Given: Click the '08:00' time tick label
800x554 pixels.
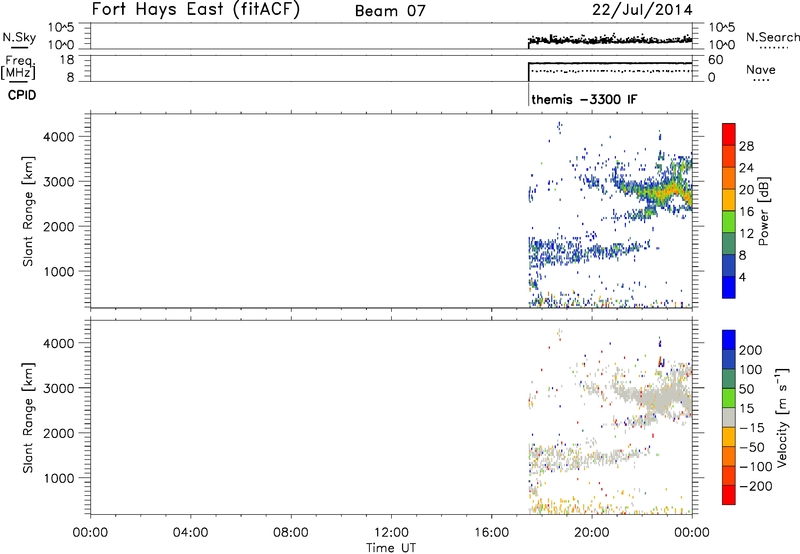Looking at the screenshot, I should coord(291,533).
